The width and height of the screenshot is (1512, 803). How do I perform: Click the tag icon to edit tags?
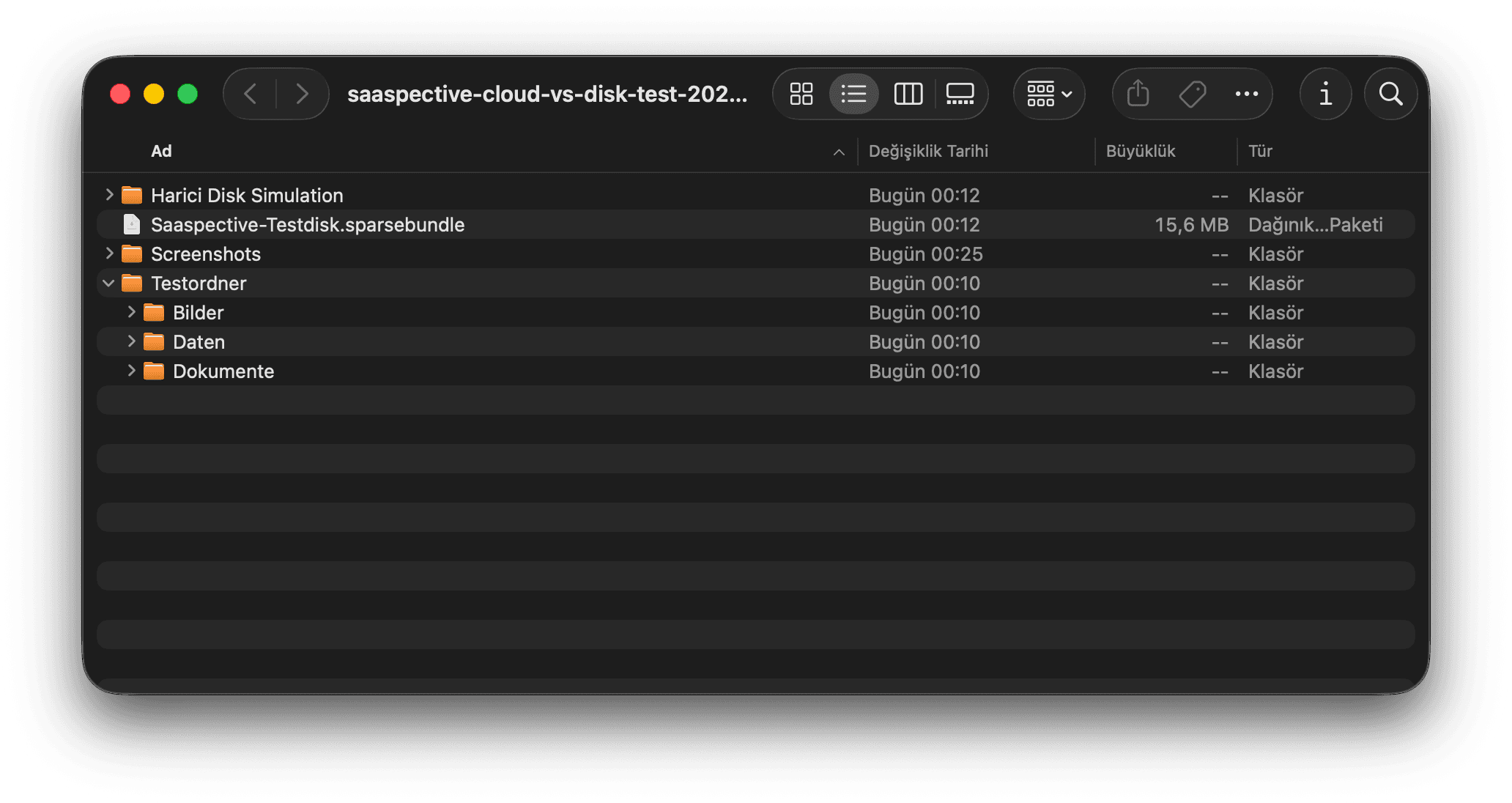[1193, 94]
